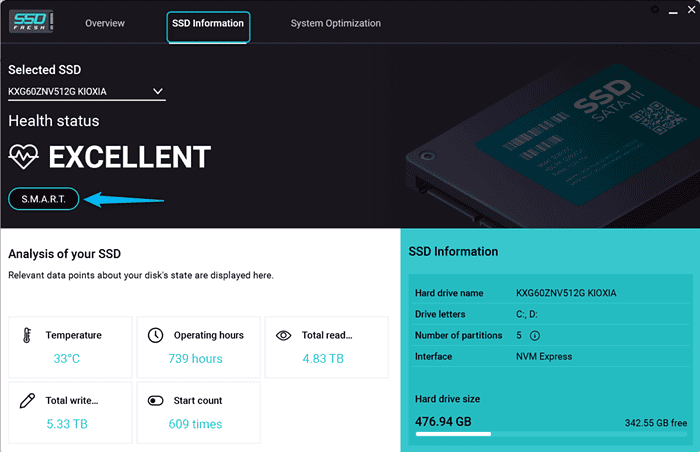Click the Temperature thermometer icon

(x=27, y=336)
